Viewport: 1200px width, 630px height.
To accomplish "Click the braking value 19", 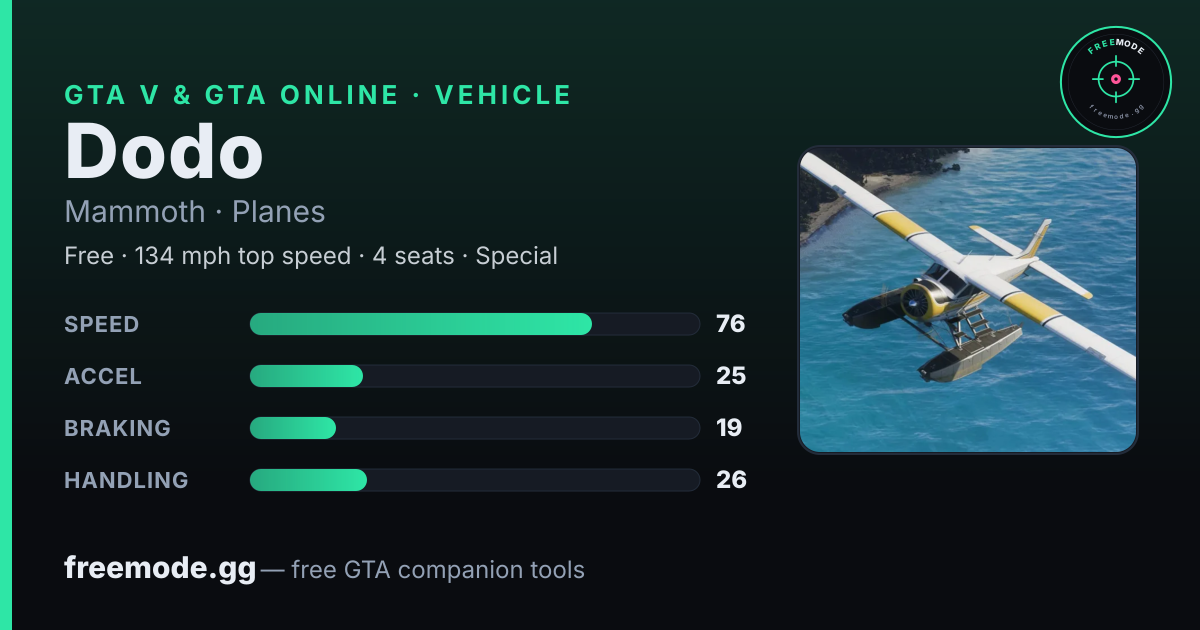I will [x=729, y=428].
